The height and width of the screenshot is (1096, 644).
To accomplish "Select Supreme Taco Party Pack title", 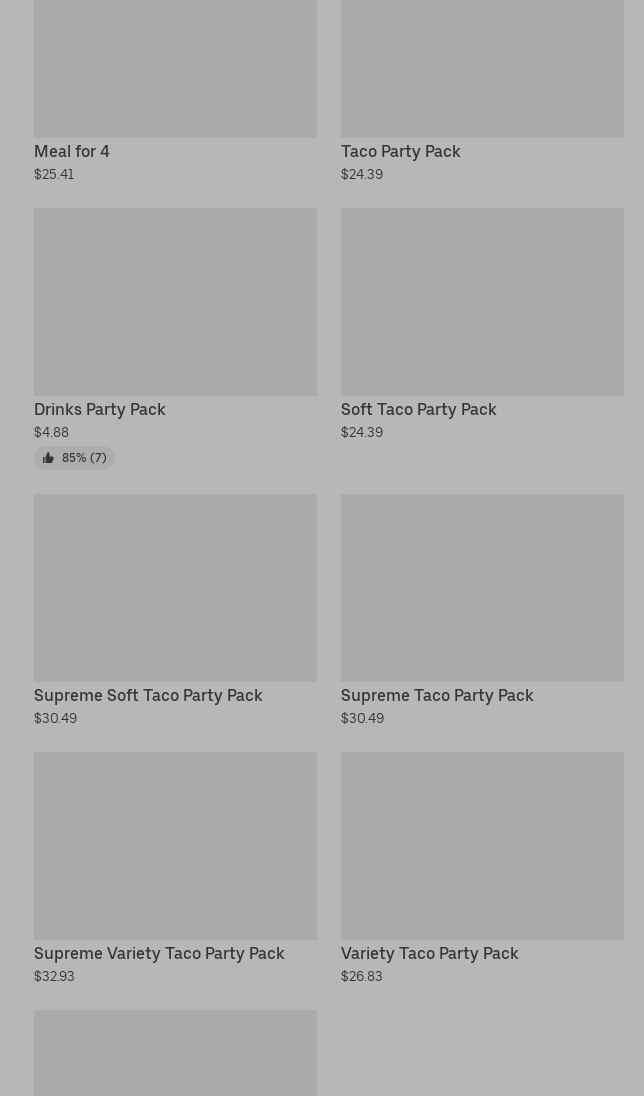I will coord(437,695).
